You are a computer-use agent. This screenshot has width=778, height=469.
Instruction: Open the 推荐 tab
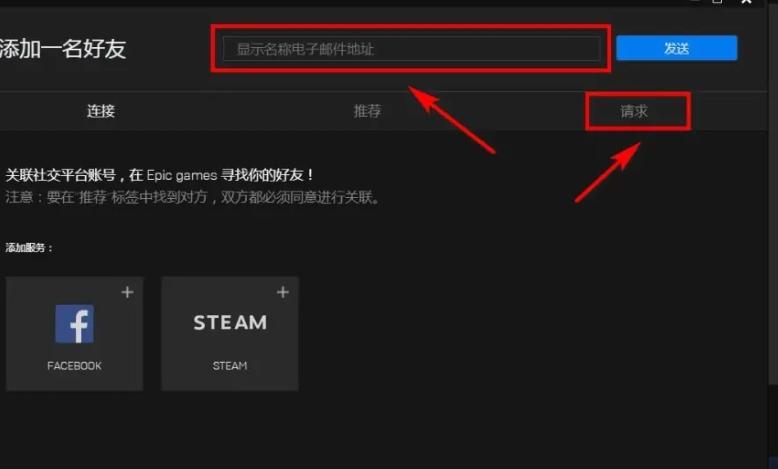pyautogui.click(x=367, y=111)
